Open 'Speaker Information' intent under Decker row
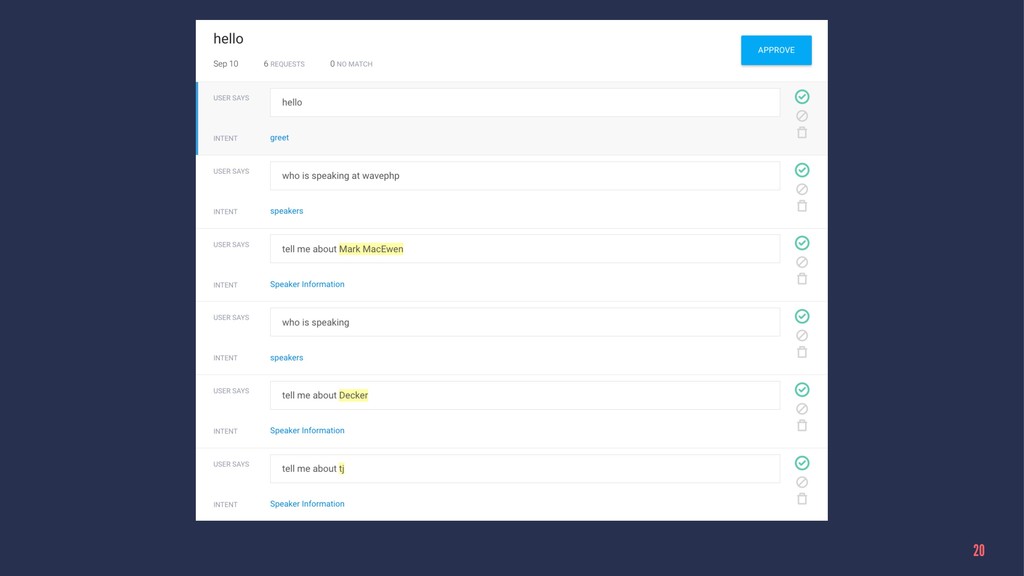Image resolution: width=1024 pixels, height=576 pixels. point(307,430)
